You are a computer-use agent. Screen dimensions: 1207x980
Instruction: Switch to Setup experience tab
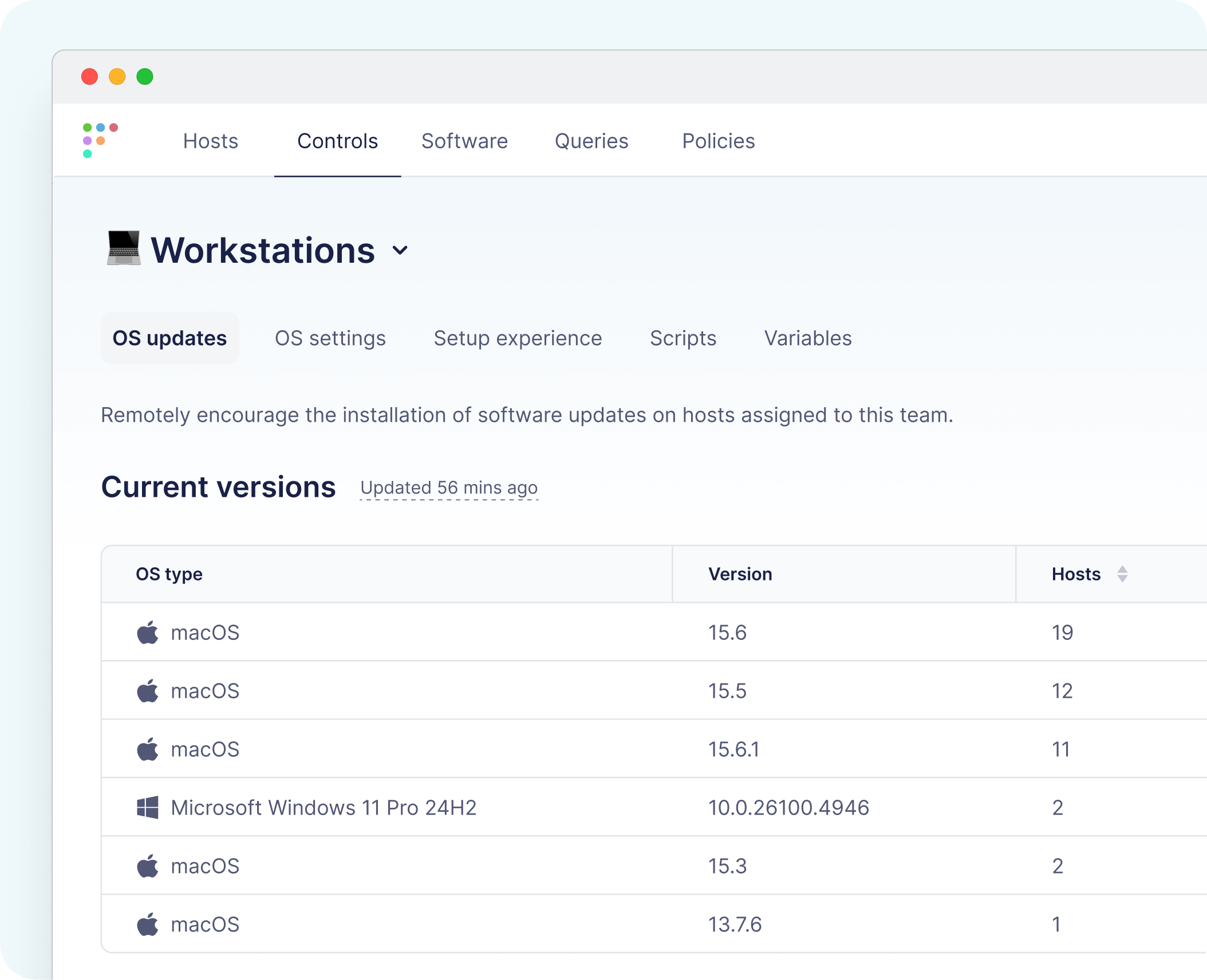[x=518, y=338]
